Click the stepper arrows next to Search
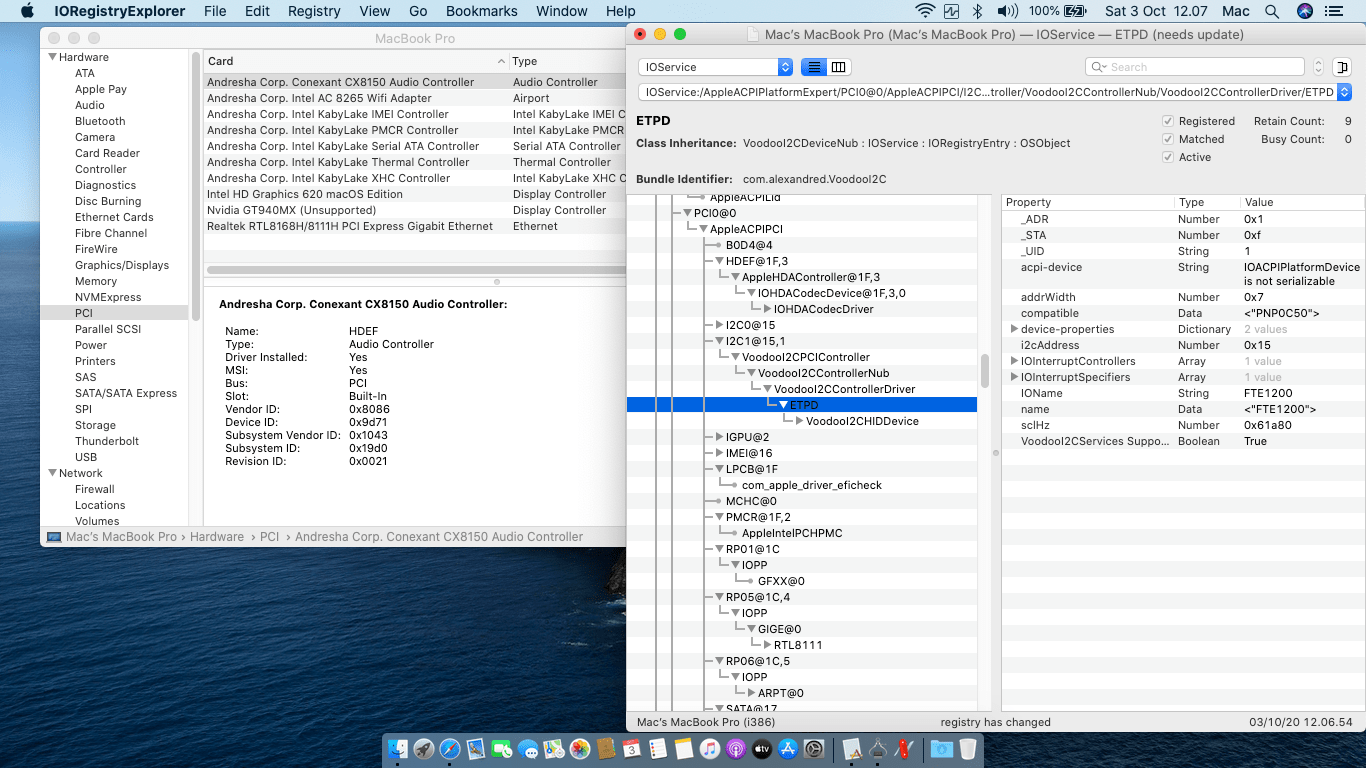 (1318, 67)
